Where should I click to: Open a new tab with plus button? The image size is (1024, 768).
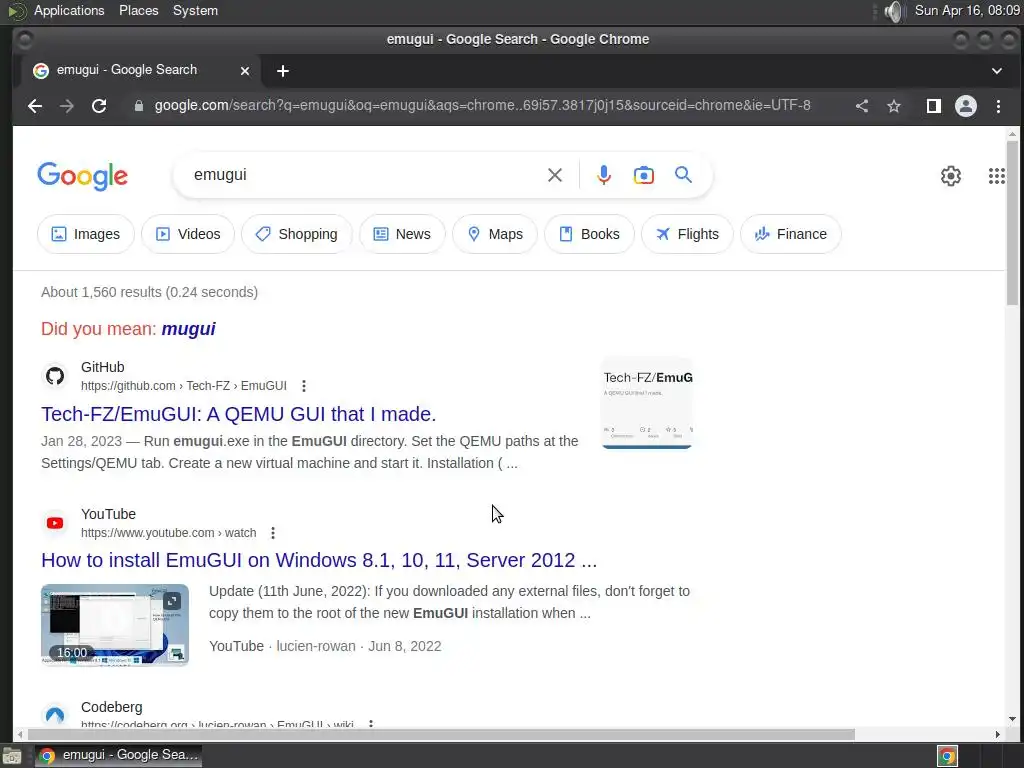pos(283,71)
